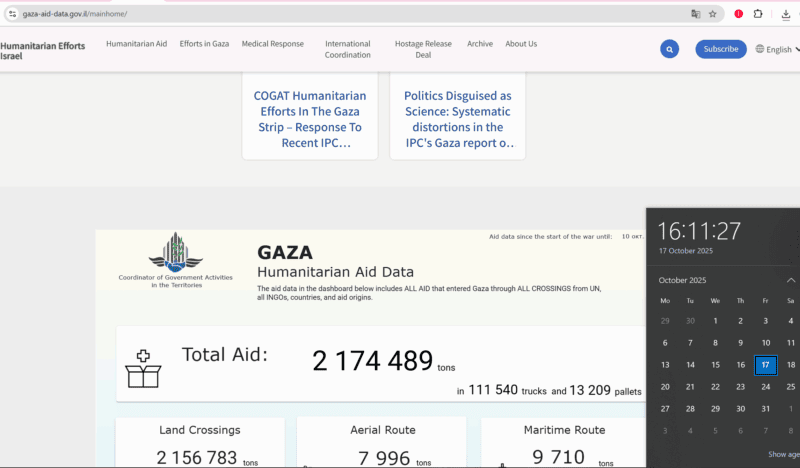Click the translate page icon in address bar
Viewport: 800px width, 468px height.
(695, 14)
